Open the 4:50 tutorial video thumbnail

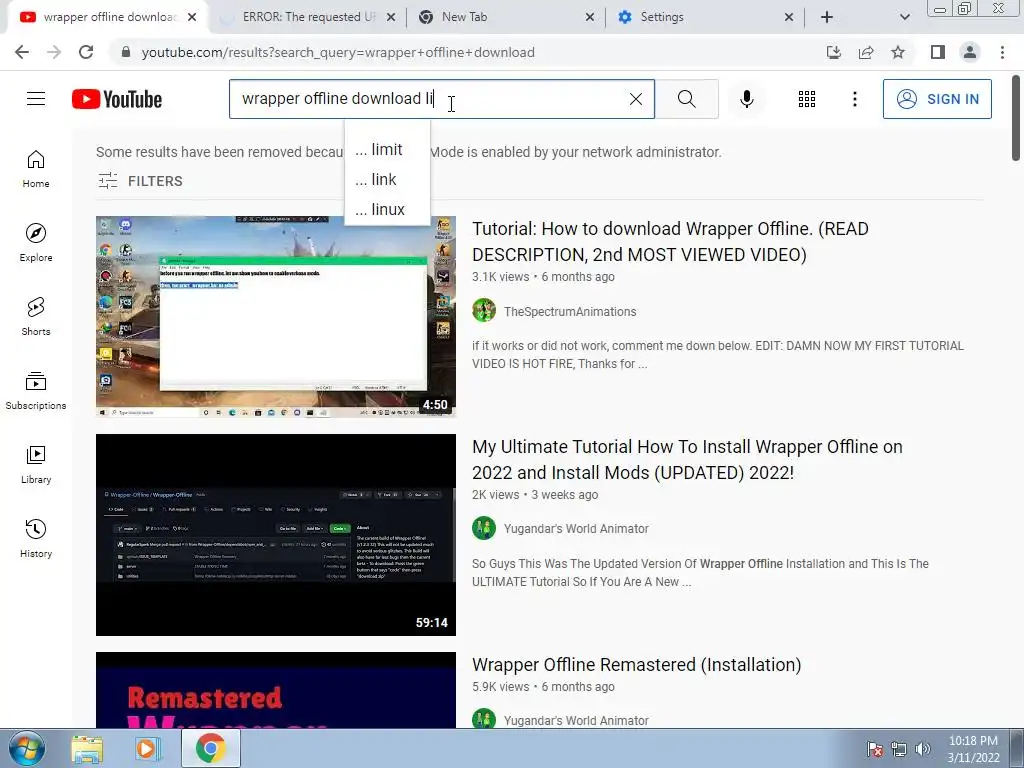(x=276, y=317)
